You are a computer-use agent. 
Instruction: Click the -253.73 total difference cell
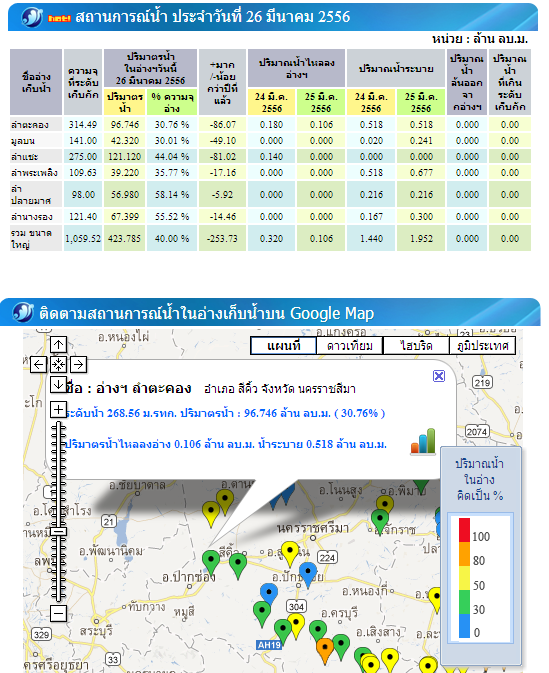tap(223, 238)
